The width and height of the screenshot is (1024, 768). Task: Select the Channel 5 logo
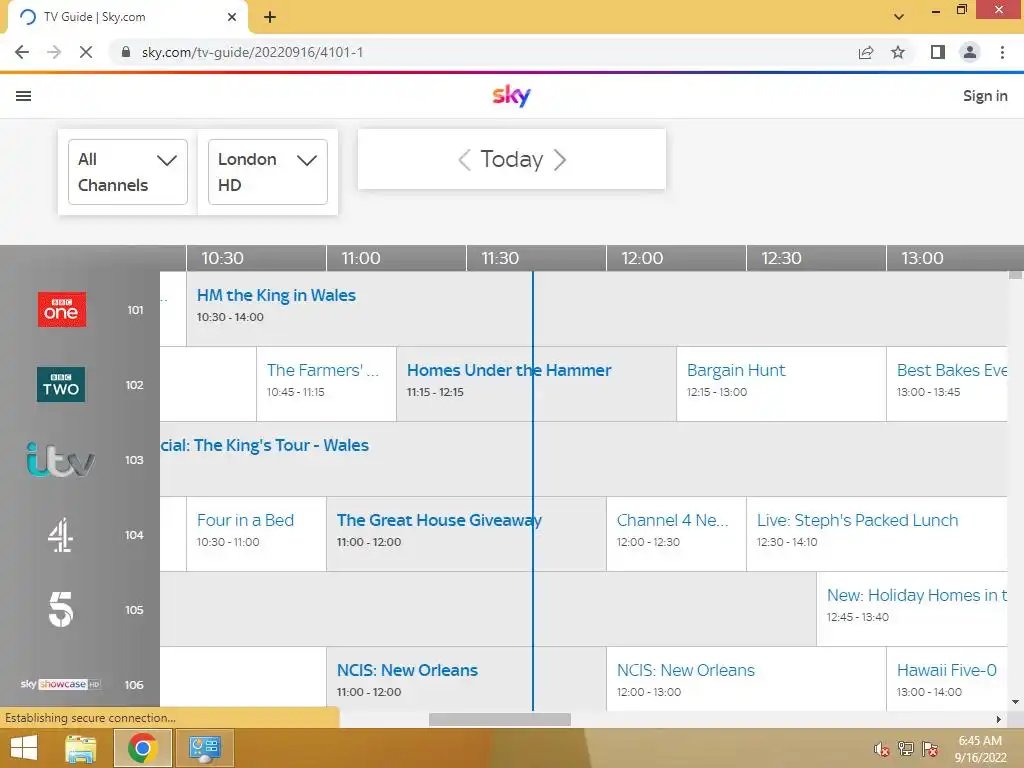click(x=61, y=609)
